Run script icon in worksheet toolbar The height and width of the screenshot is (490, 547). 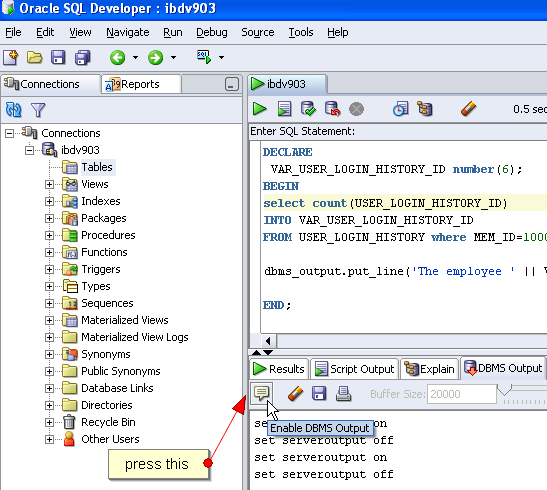(x=284, y=109)
